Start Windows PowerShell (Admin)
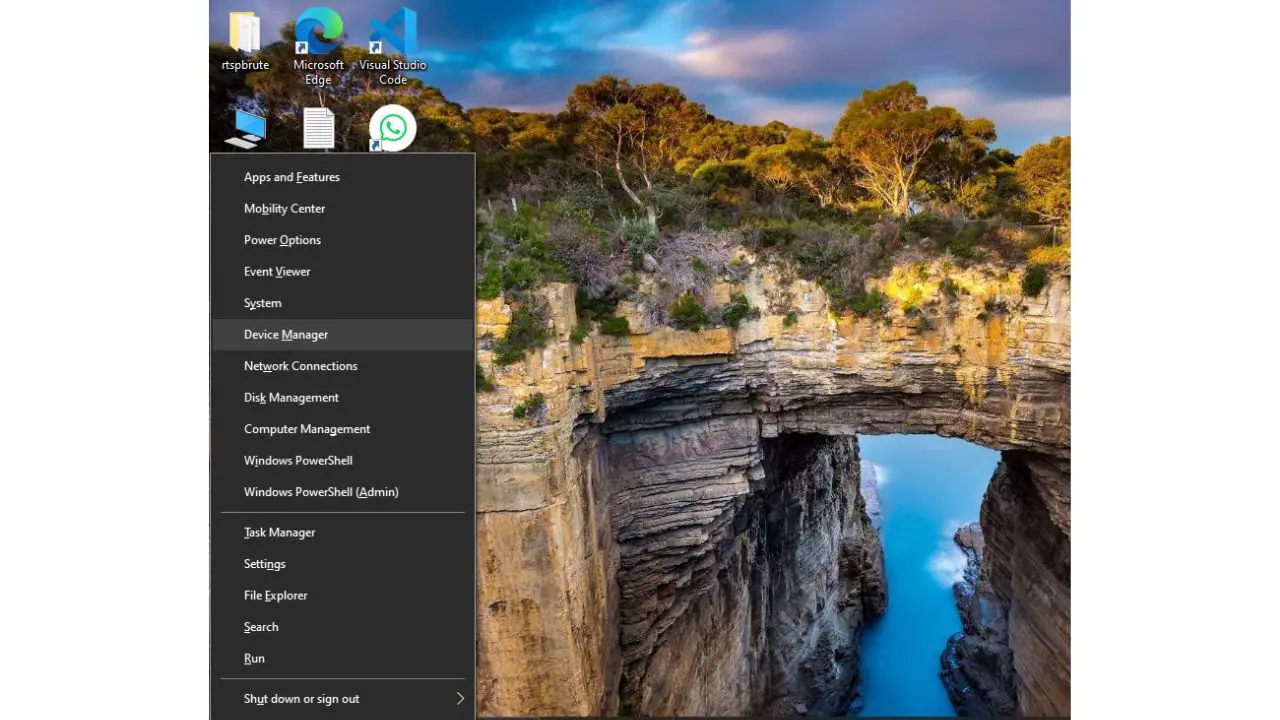 click(x=343, y=492)
